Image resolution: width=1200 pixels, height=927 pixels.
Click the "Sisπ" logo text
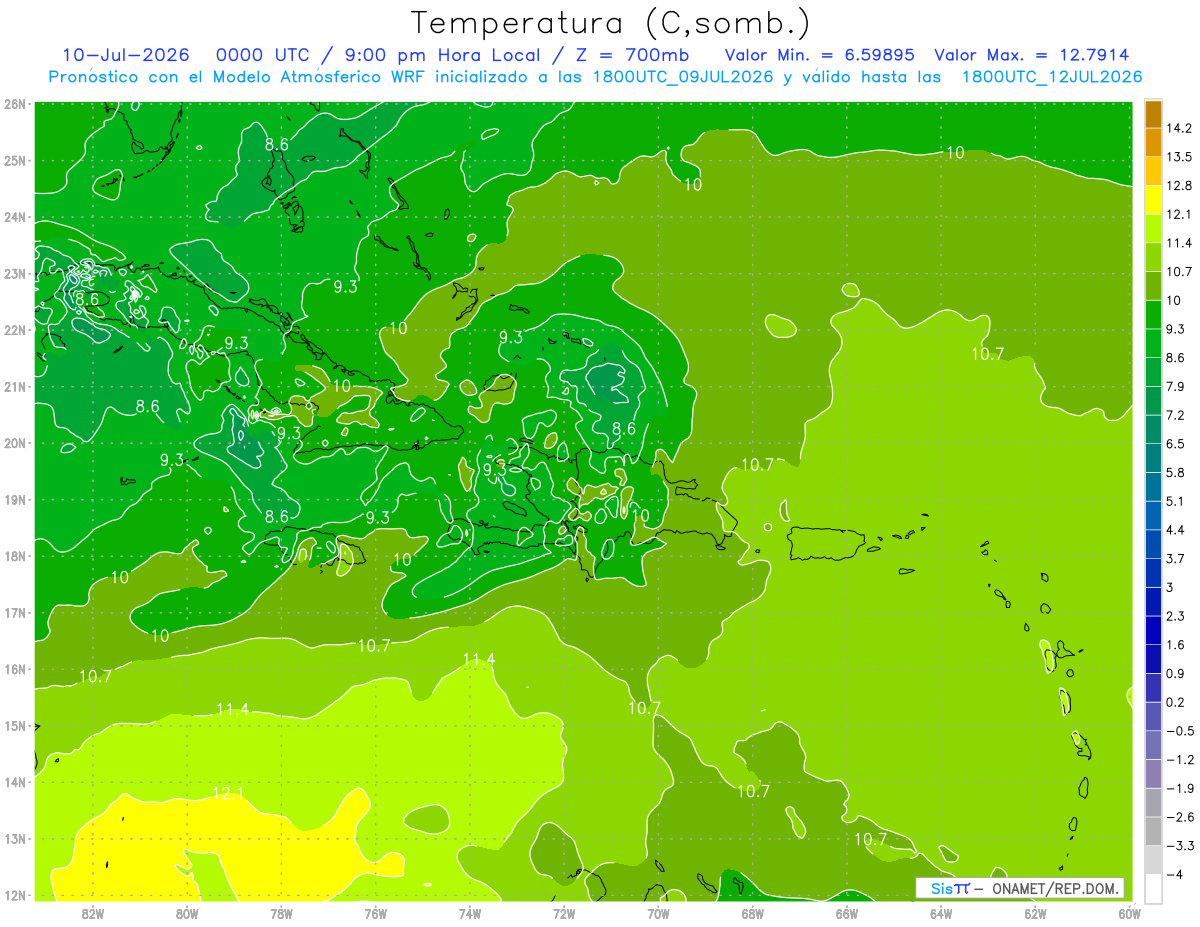click(x=950, y=888)
